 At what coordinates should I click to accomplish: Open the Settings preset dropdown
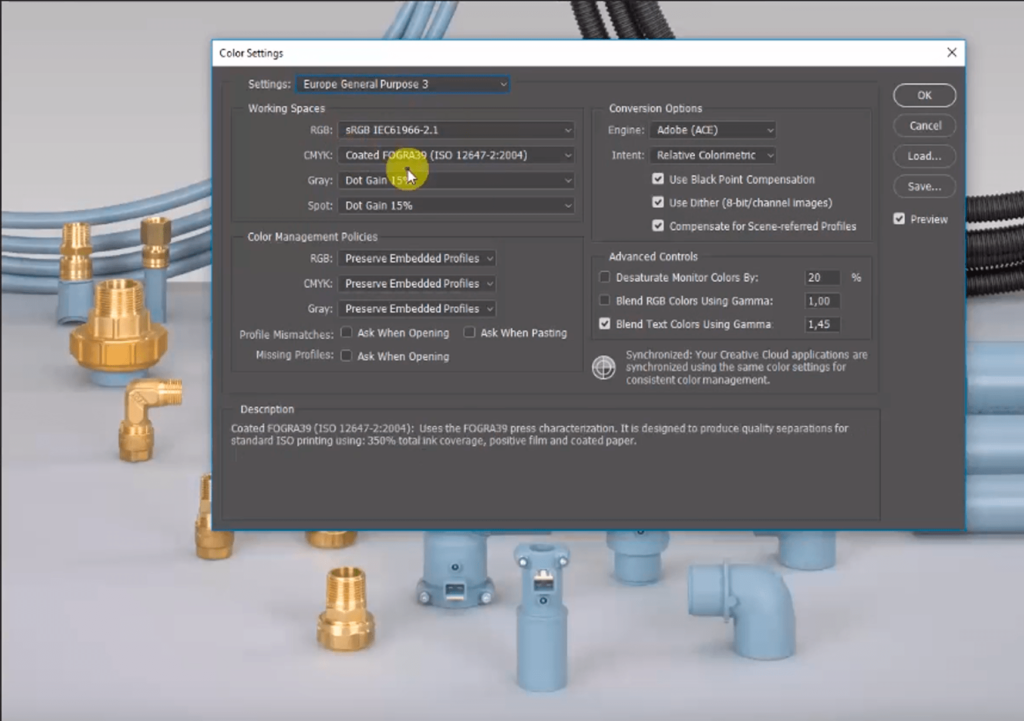click(402, 84)
